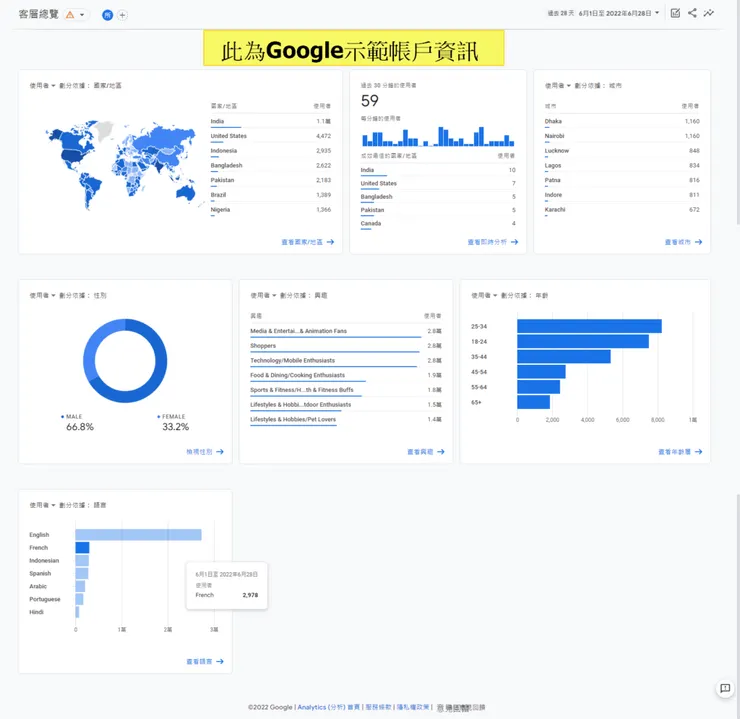Select Dhaka row in city table
Viewport: 740px width, 719px height.
[x=622, y=122]
